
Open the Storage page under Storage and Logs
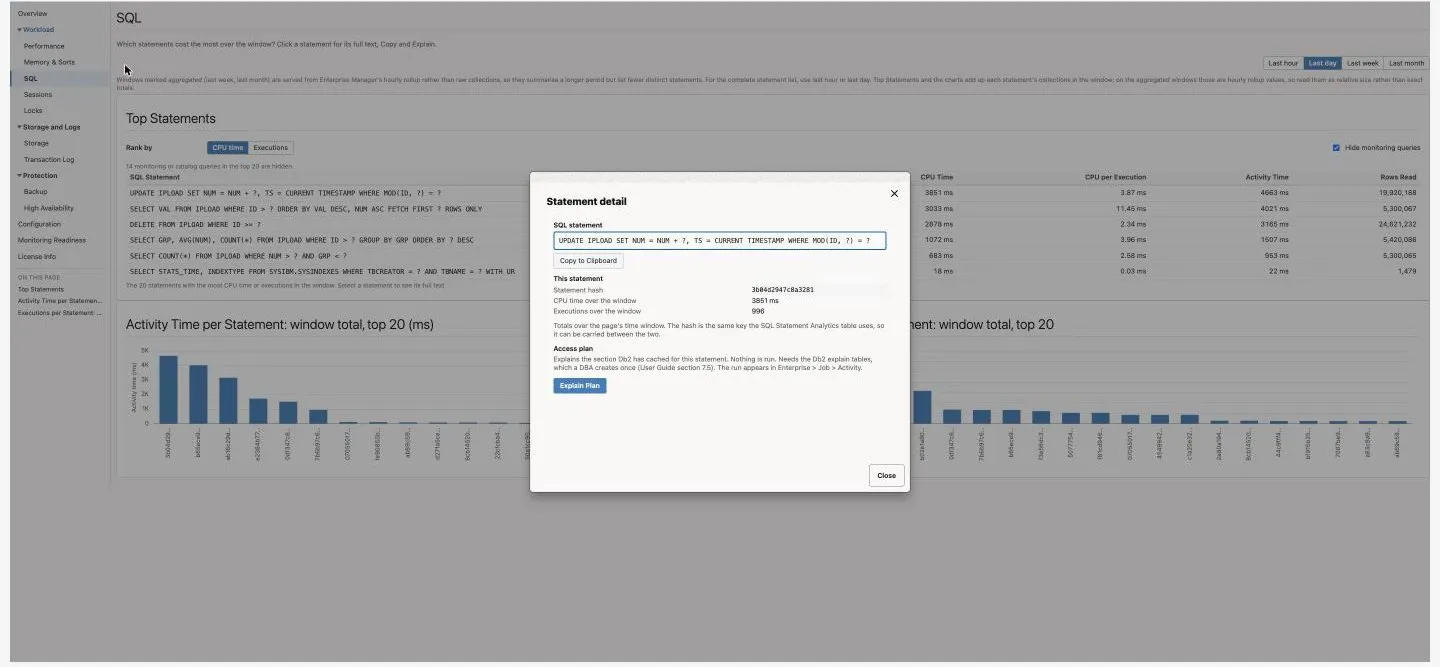coord(36,143)
